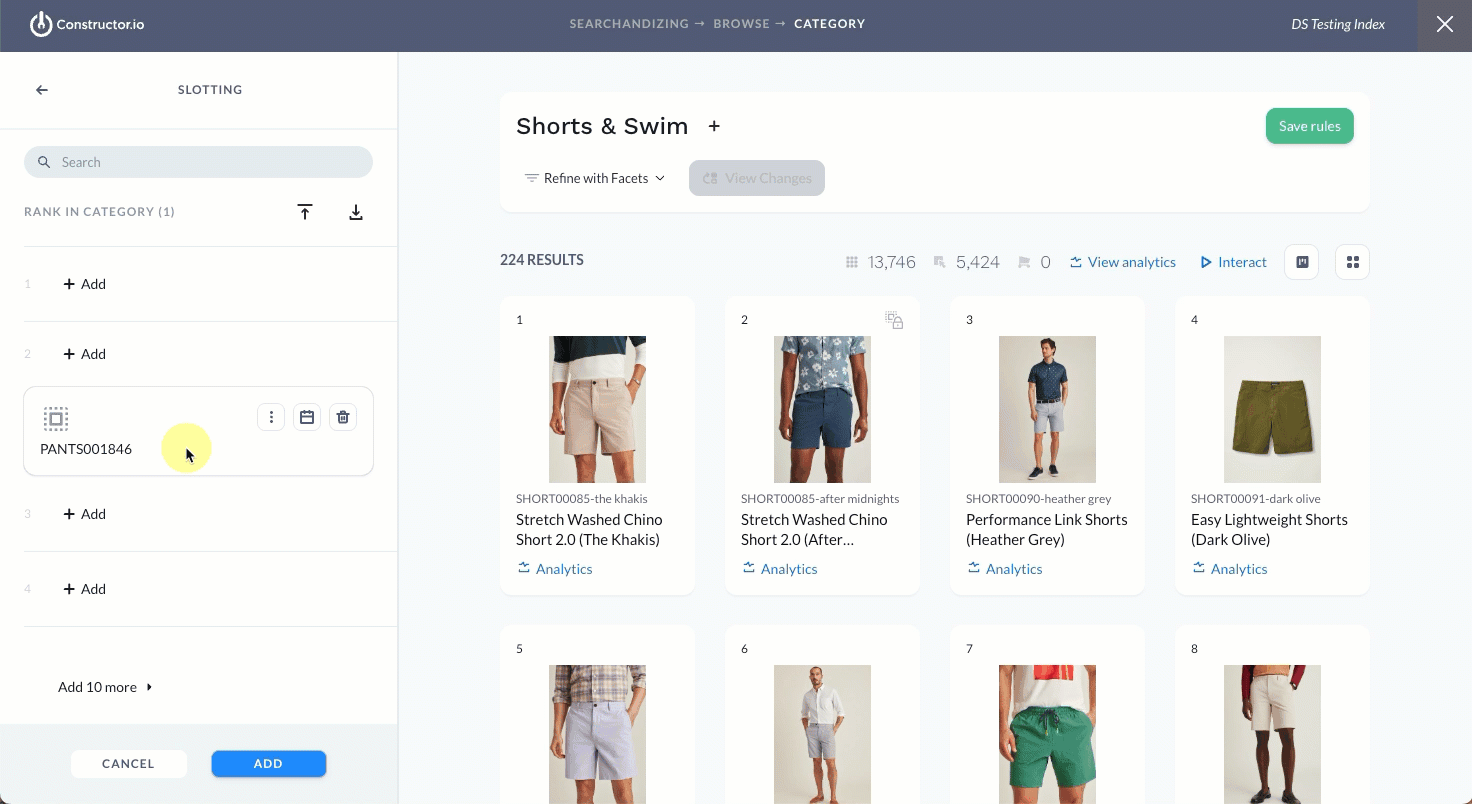
Task: Click the RANK IN CATEGORY (1) label
Action: [100, 212]
